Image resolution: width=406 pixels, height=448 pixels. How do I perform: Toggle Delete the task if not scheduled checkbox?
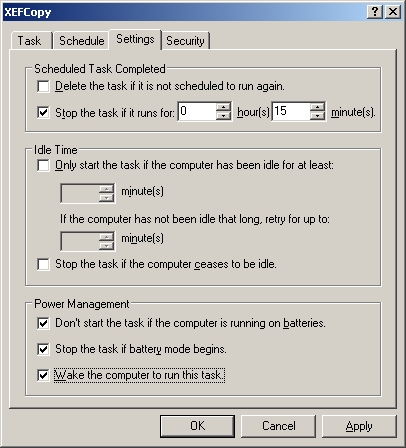coord(43,86)
